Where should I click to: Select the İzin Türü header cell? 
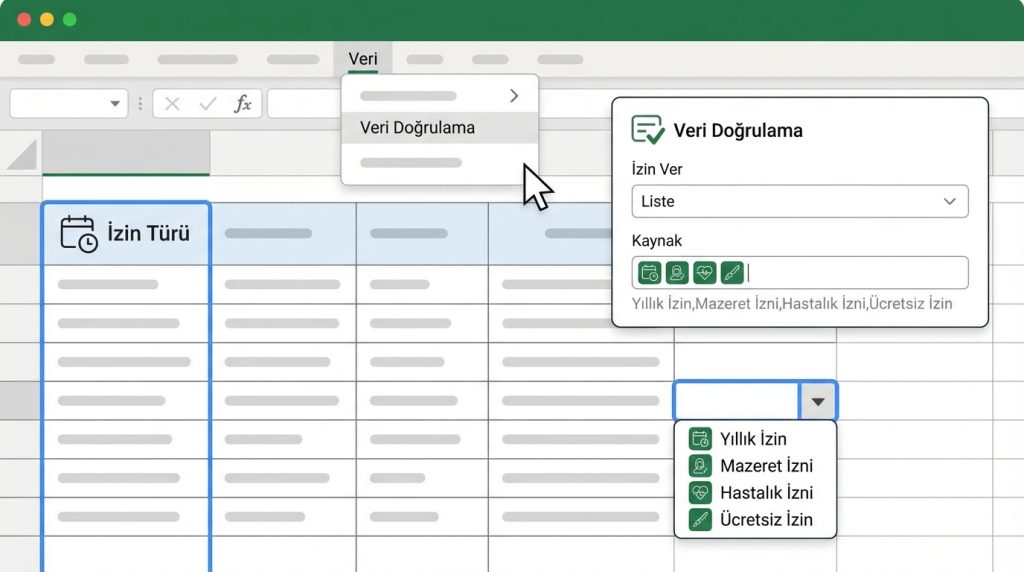(x=126, y=234)
